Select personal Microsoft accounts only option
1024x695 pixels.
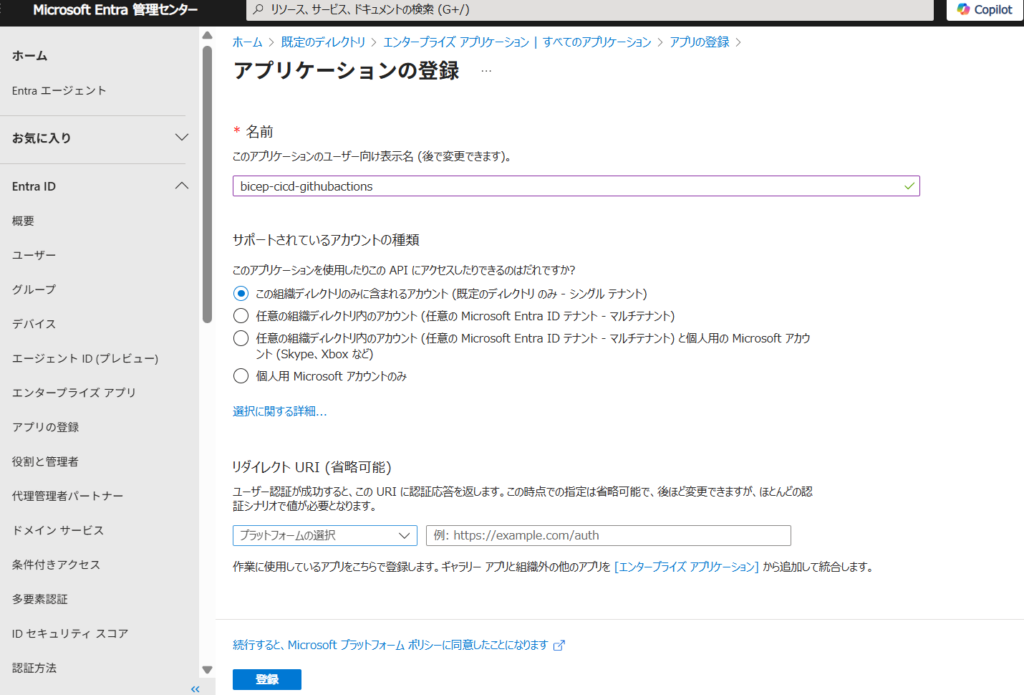(x=240, y=376)
